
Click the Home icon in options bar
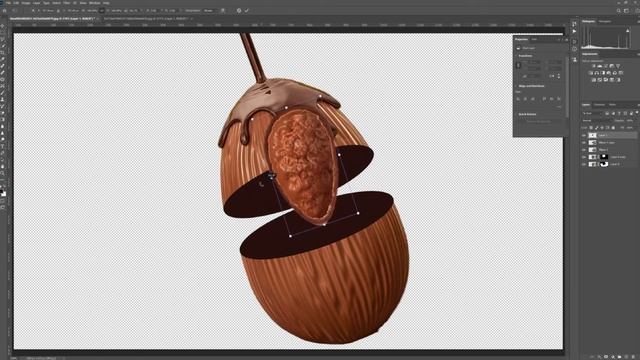4,11
